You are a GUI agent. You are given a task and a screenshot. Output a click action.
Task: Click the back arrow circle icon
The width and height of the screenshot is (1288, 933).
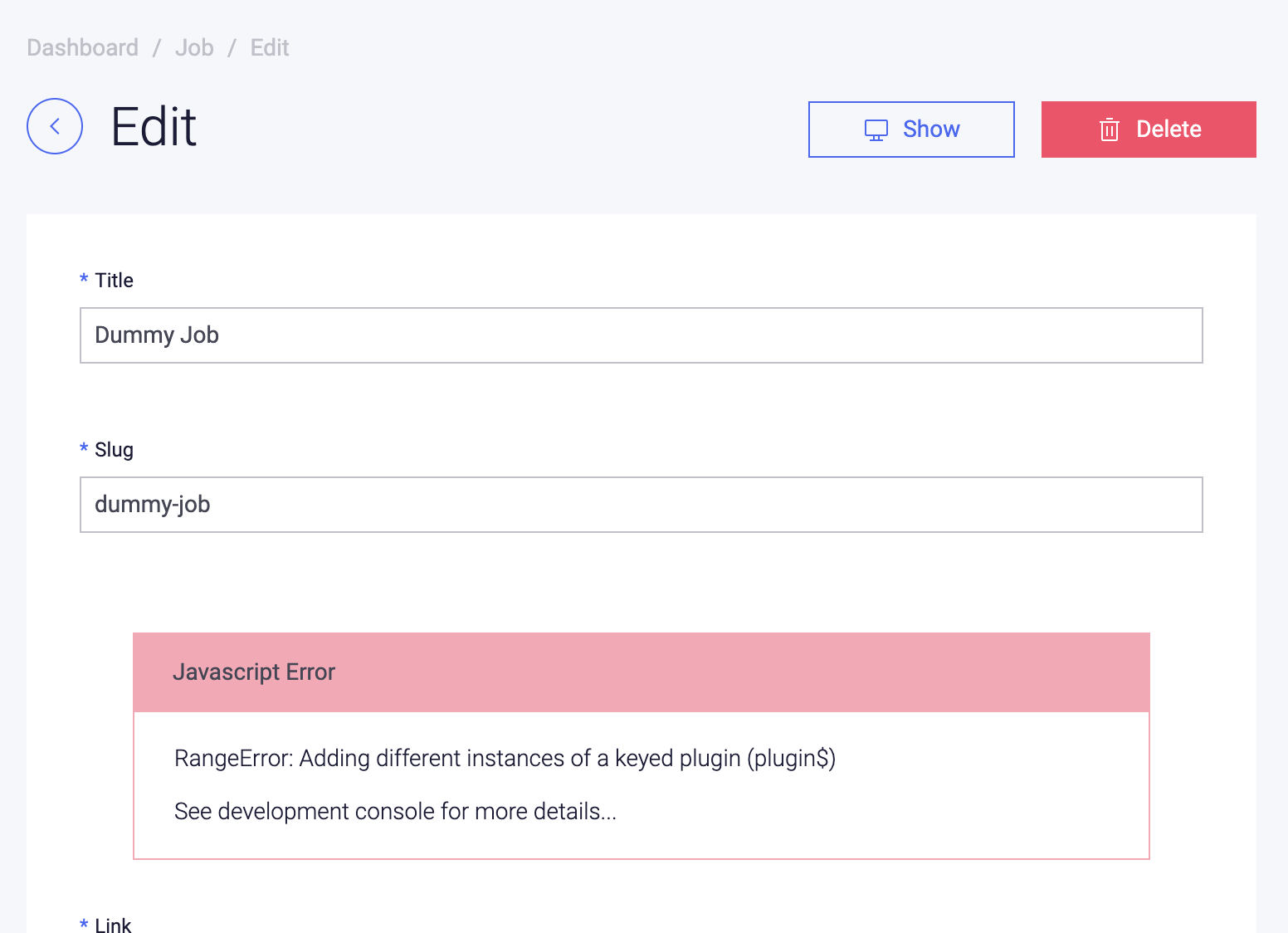tap(54, 125)
